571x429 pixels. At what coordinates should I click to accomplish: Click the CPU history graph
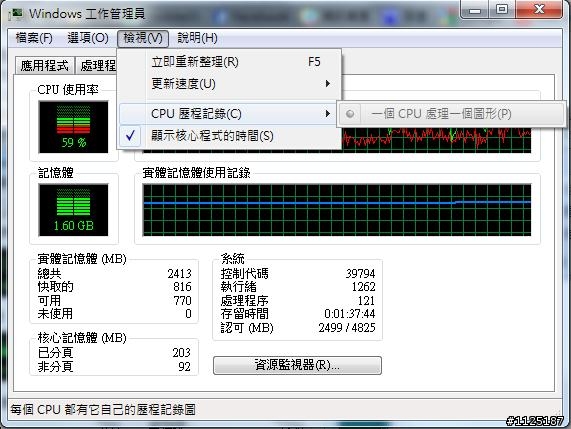pos(436,140)
